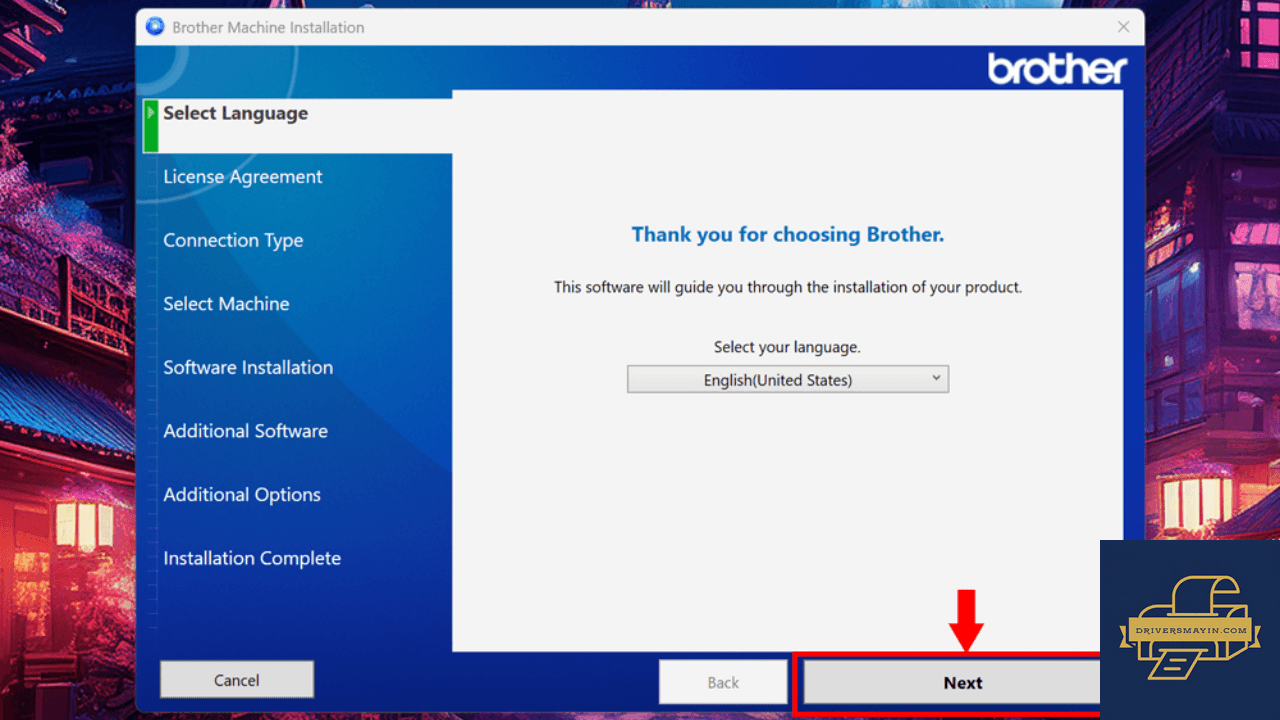Click the Brother logo in the header
The image size is (1280, 720).
[x=1057, y=69]
